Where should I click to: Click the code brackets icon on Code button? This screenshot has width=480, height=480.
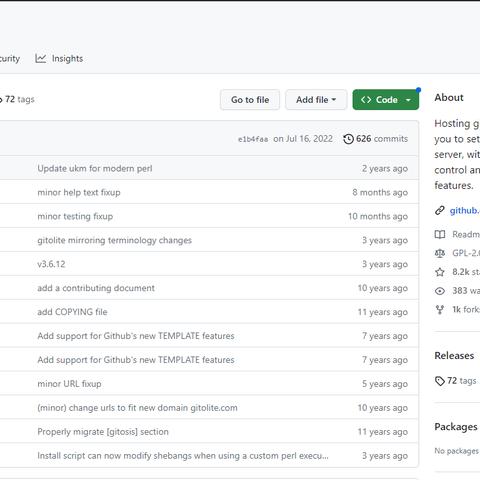pyautogui.click(x=366, y=100)
